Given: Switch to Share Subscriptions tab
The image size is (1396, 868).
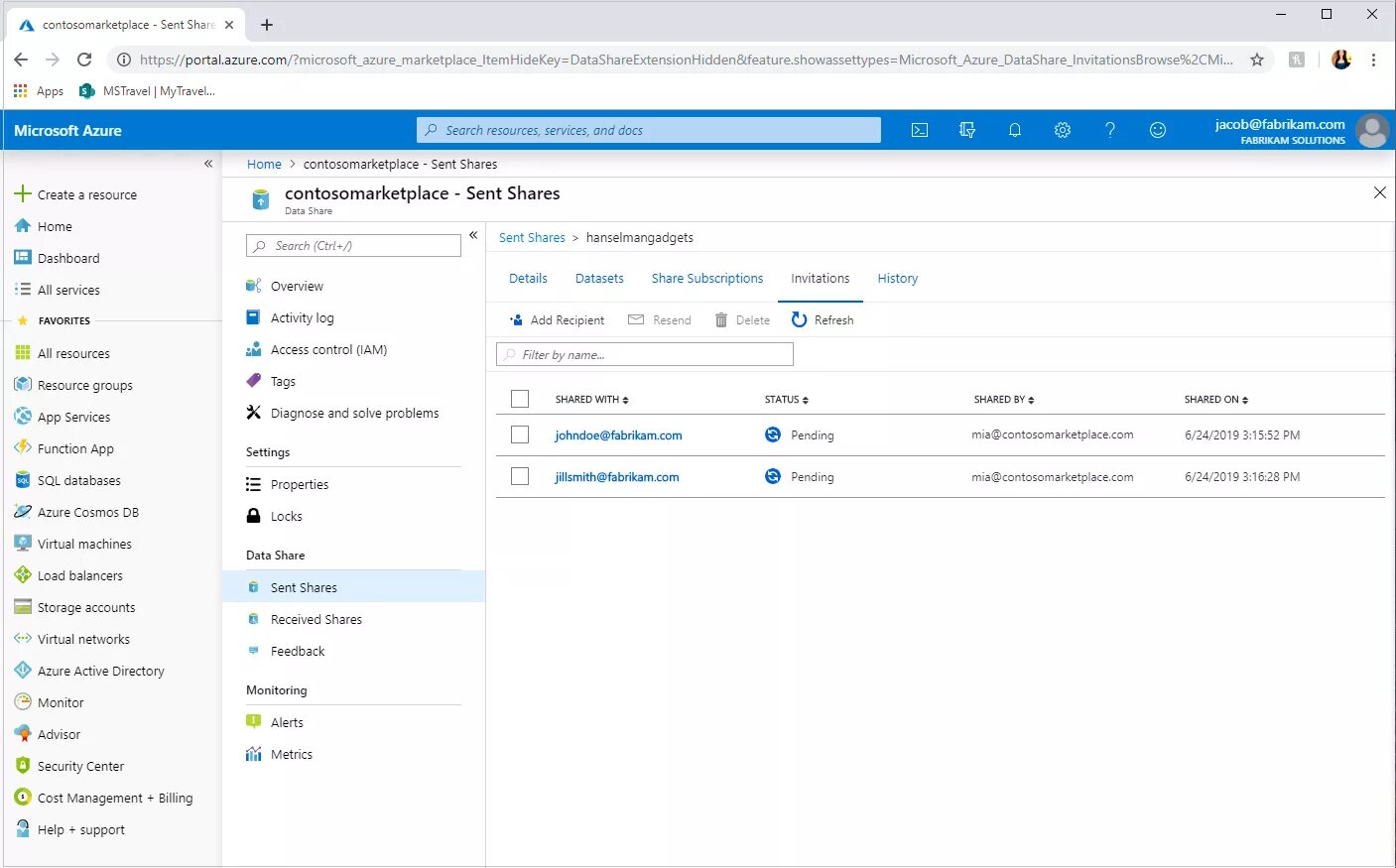Looking at the screenshot, I should coord(707,278).
